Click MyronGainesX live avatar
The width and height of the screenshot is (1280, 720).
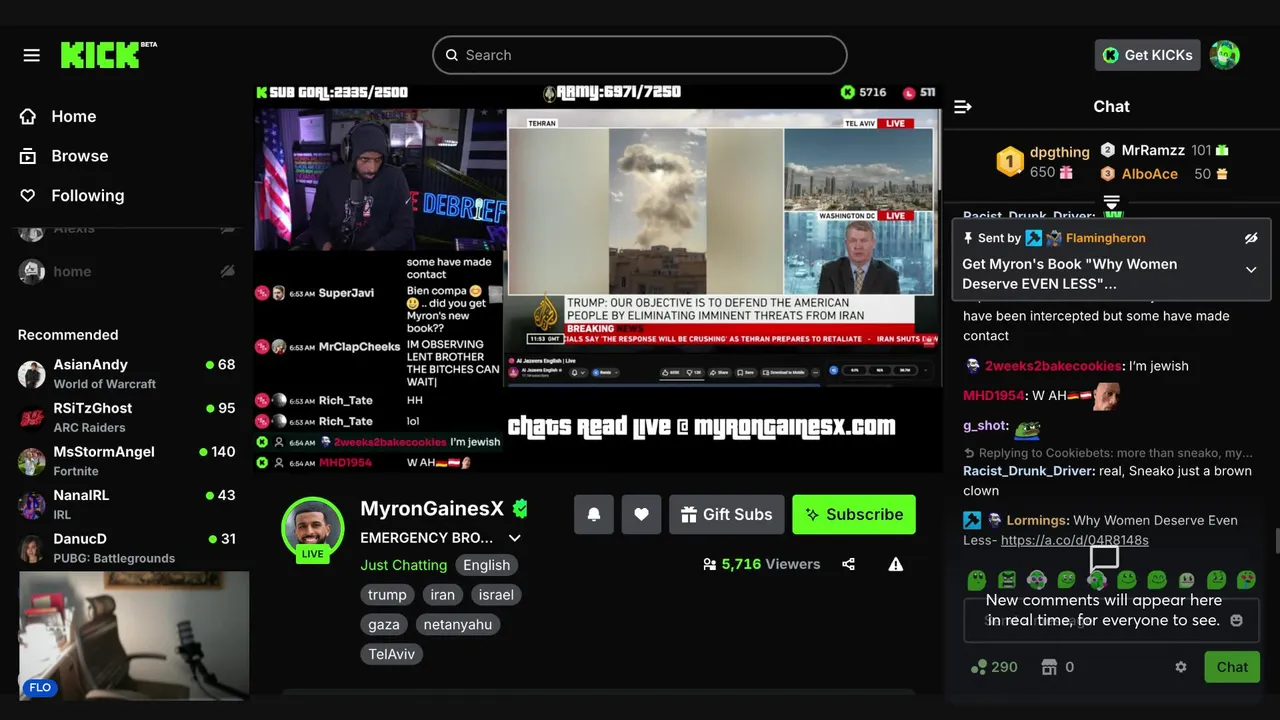(x=313, y=528)
